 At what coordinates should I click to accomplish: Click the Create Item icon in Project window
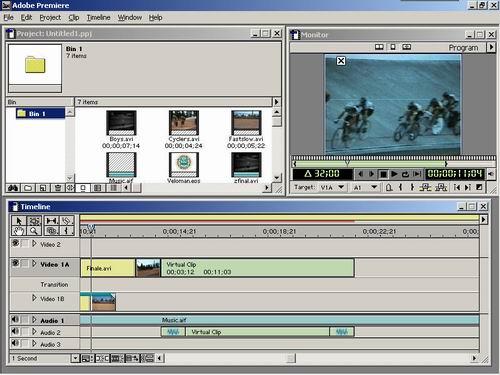pyautogui.click(x=43, y=188)
